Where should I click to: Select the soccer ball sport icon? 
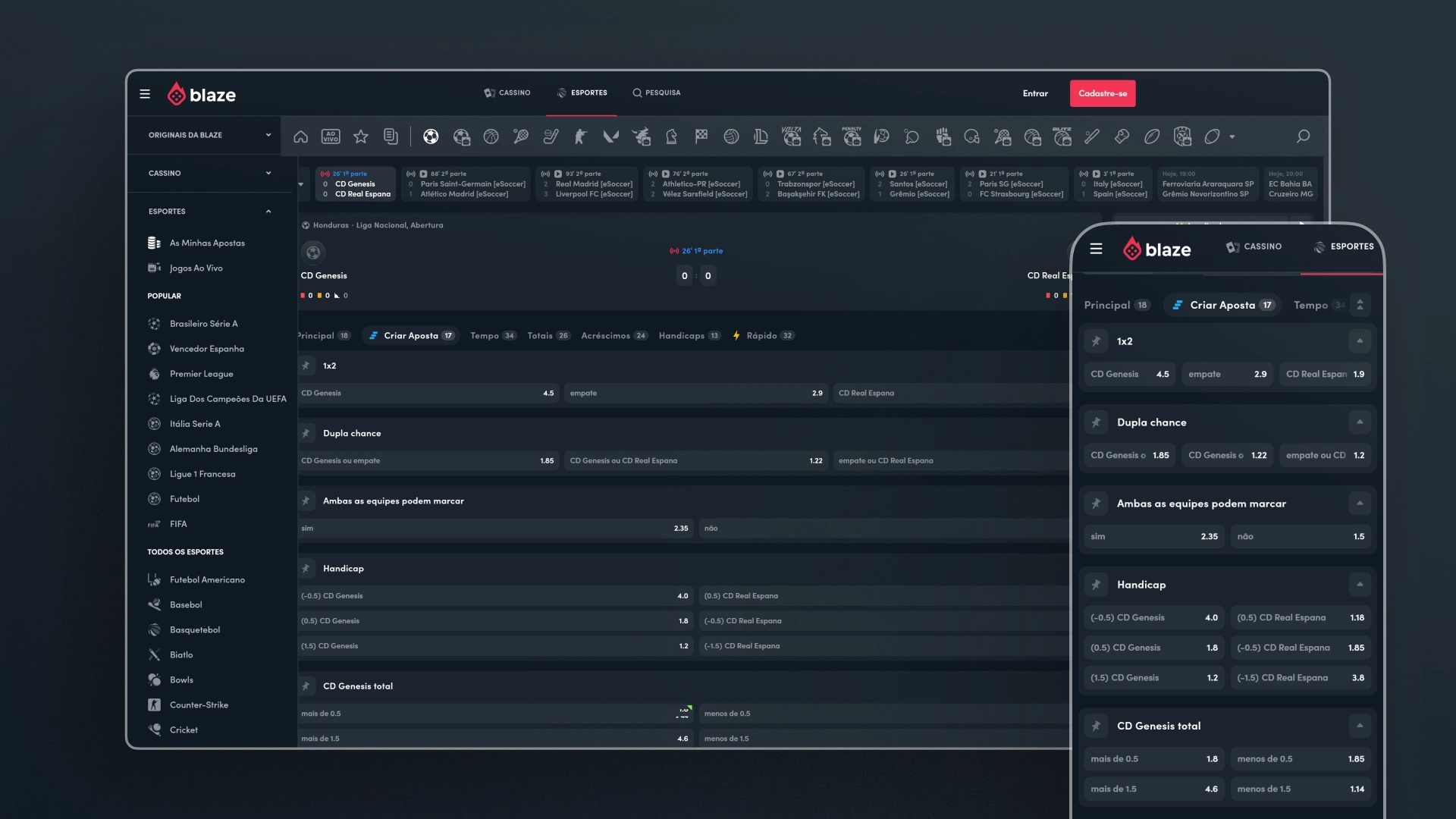[x=431, y=136]
